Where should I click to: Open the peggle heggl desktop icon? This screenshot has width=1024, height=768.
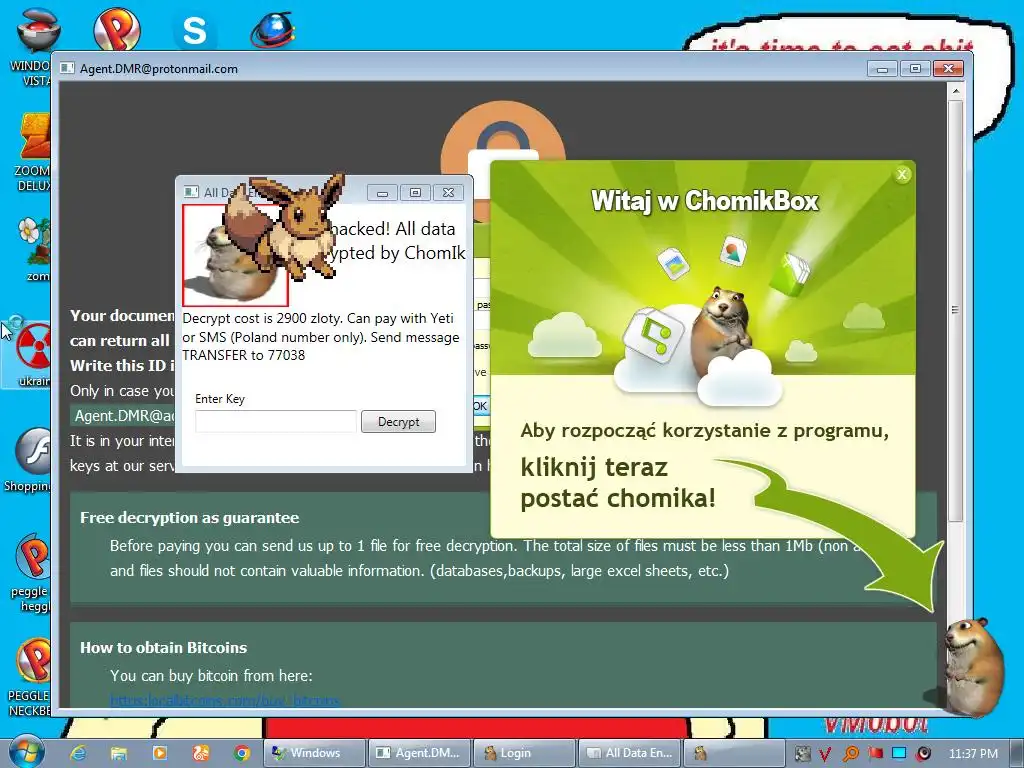pyautogui.click(x=31, y=572)
